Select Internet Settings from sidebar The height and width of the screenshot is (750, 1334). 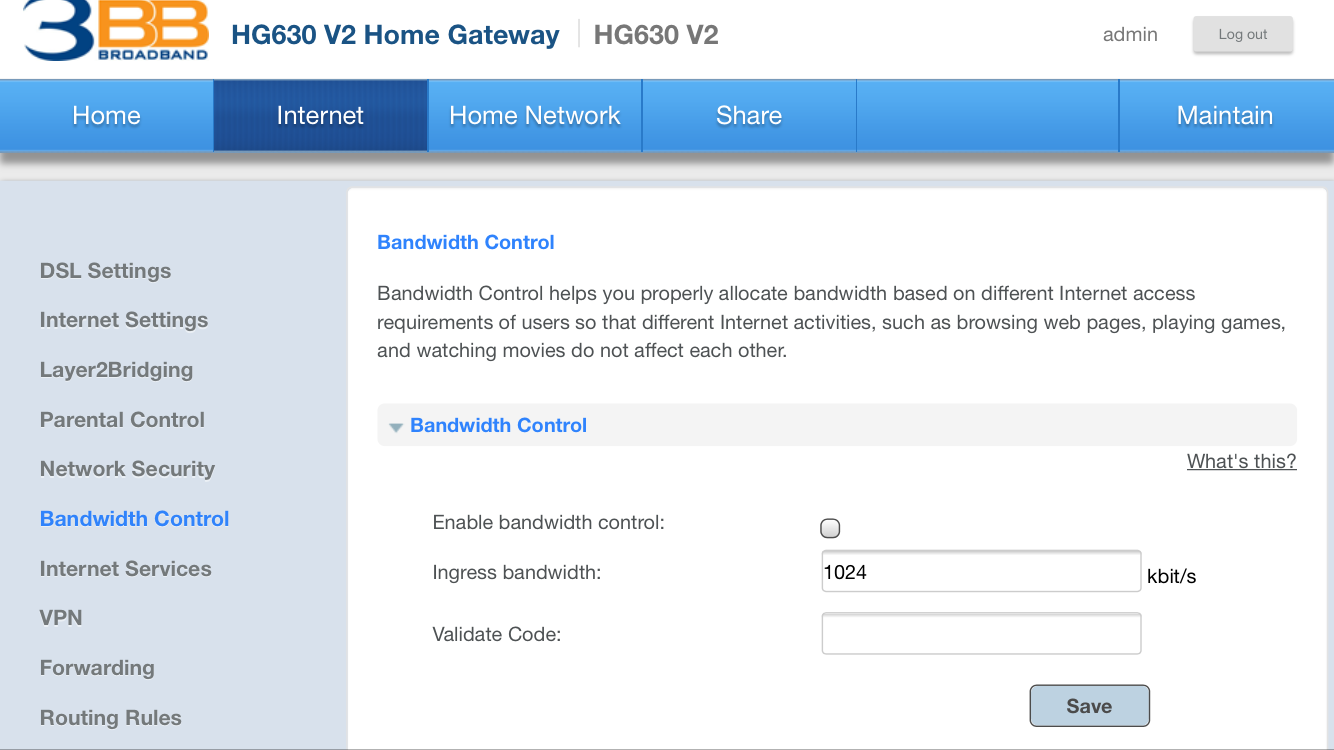[124, 320]
